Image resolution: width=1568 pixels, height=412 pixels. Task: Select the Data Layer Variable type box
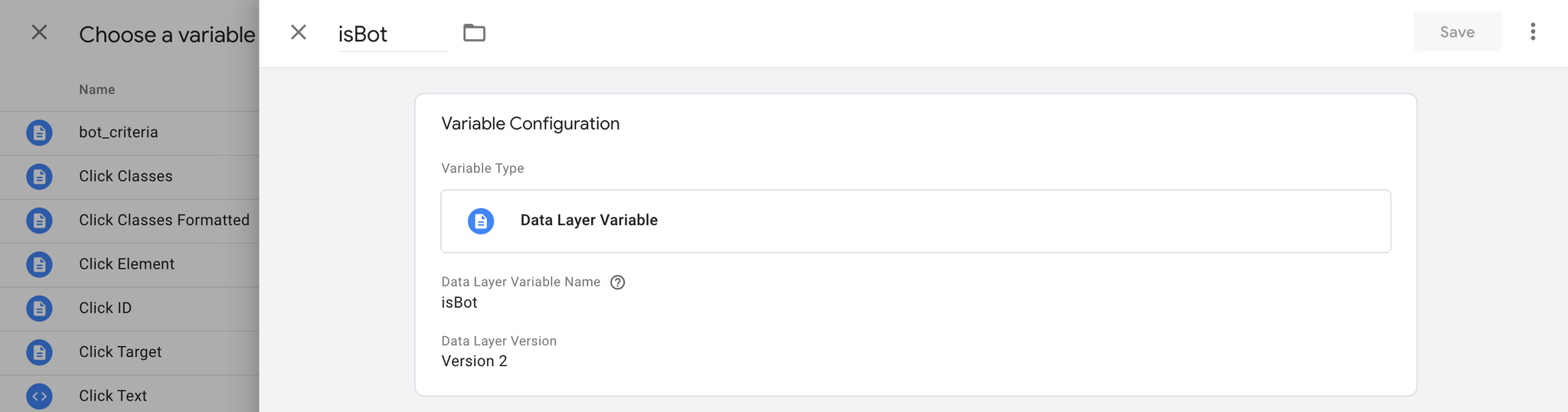(x=916, y=221)
